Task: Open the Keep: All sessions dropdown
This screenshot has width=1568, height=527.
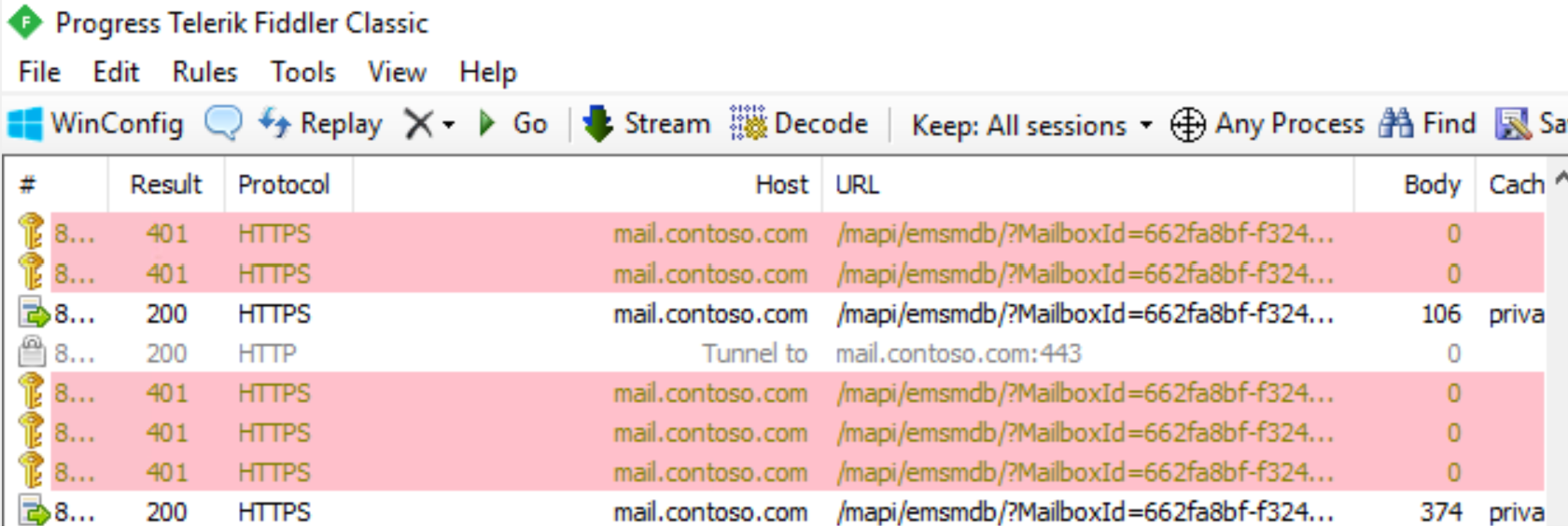Action: 1031,125
